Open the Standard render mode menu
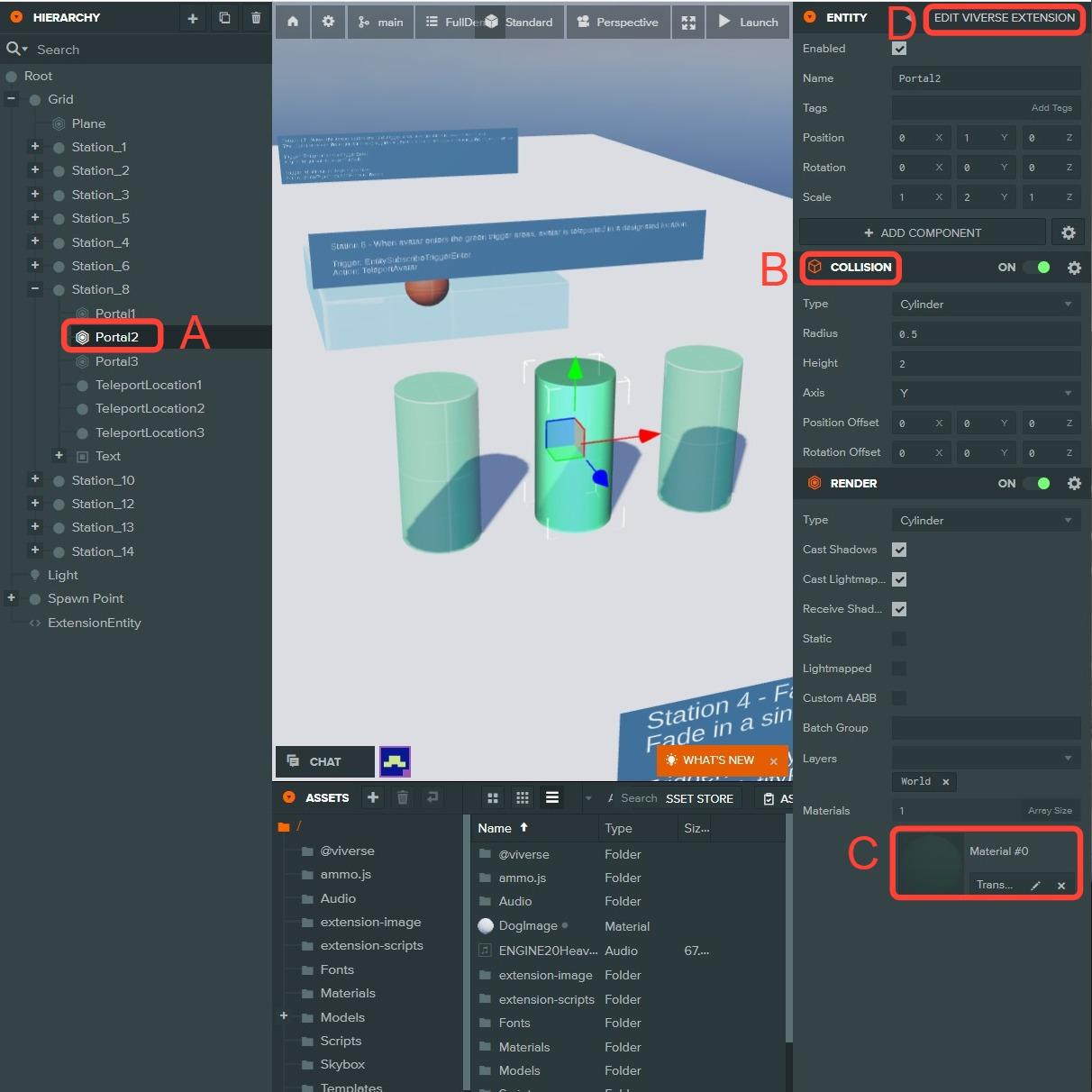 coord(523,23)
